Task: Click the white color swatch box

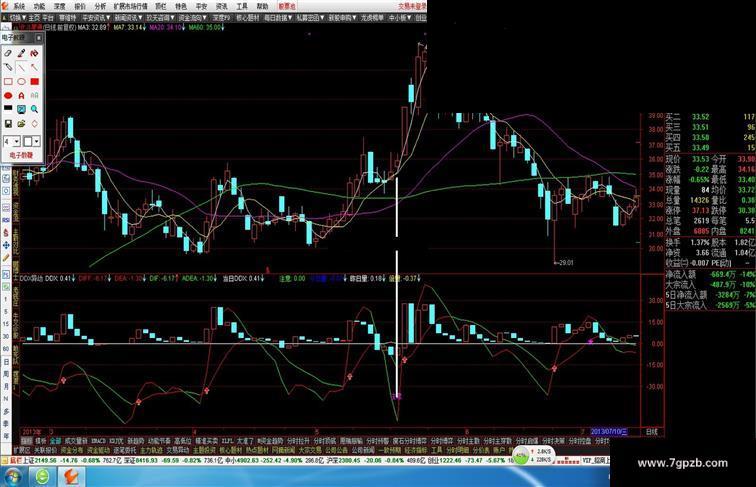Action: click(x=27, y=141)
